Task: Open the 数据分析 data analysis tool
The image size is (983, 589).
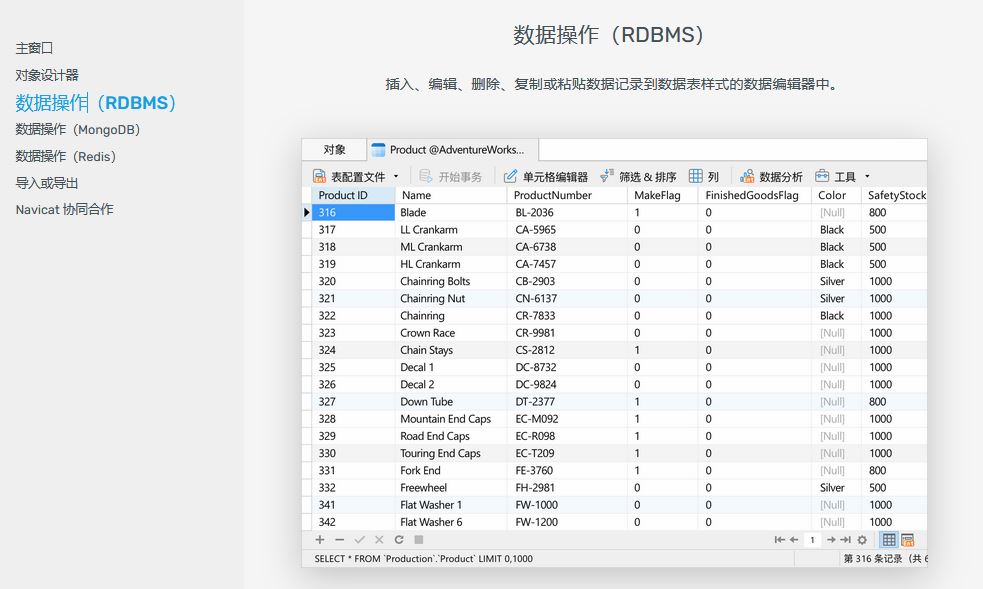Action: 770,177
